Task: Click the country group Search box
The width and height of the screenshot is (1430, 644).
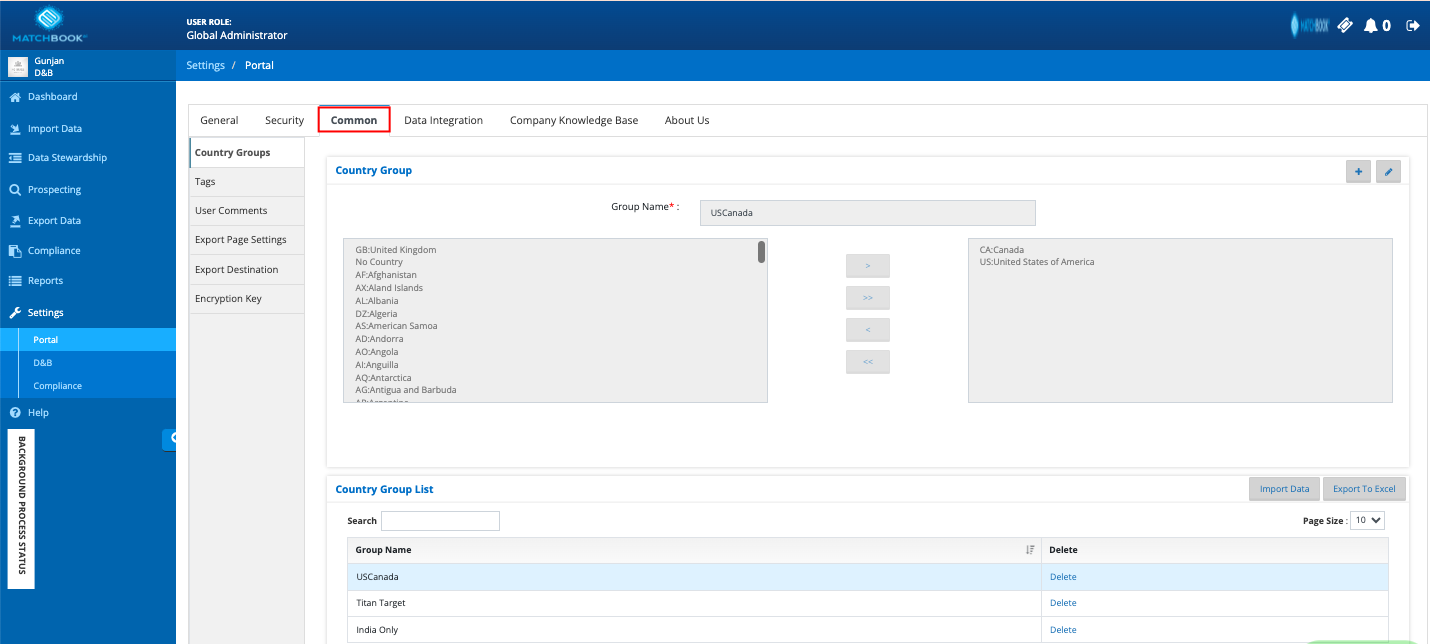Action: click(x=440, y=521)
